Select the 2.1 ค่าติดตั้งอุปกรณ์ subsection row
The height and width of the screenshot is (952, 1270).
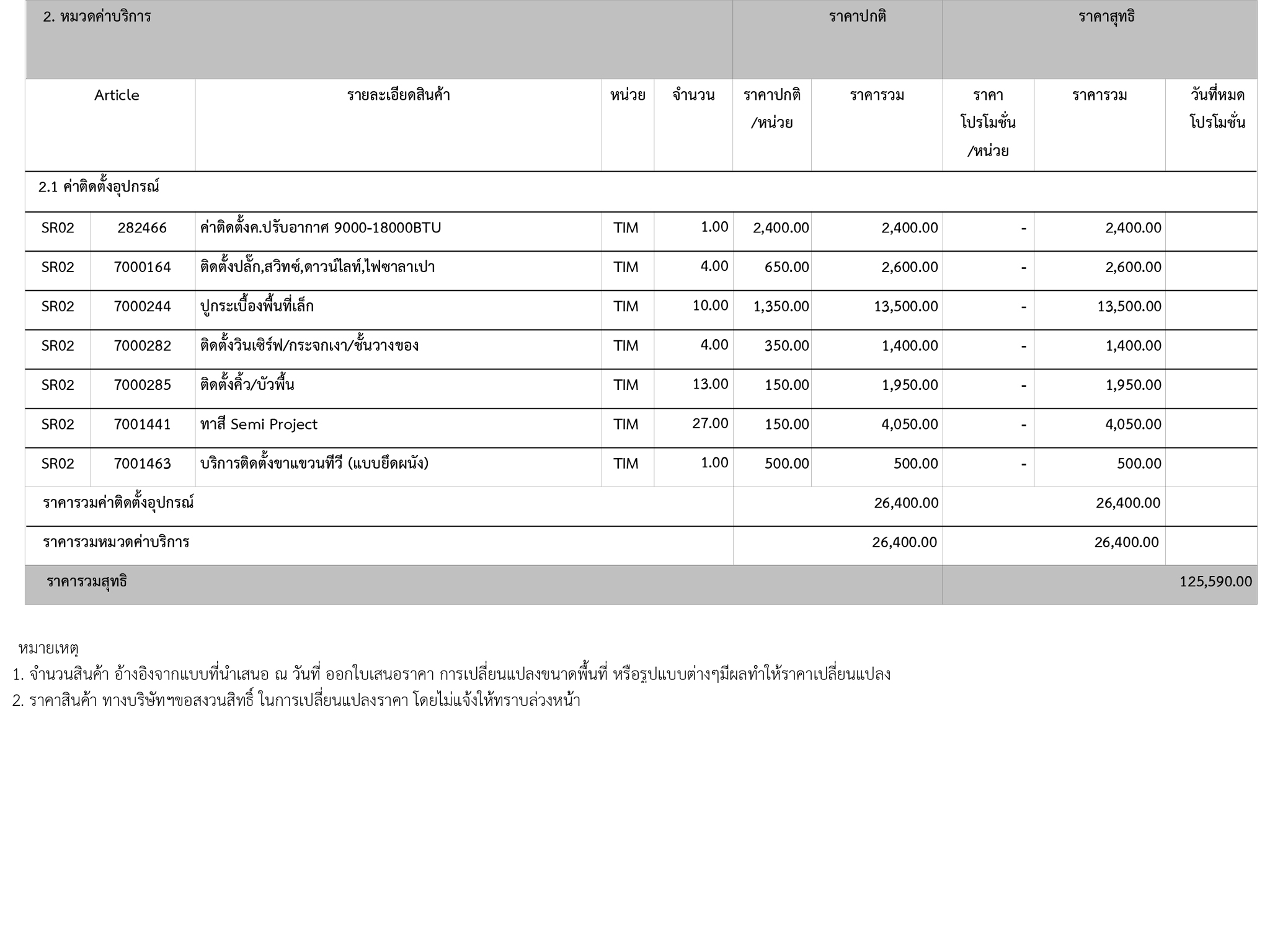[99, 187]
